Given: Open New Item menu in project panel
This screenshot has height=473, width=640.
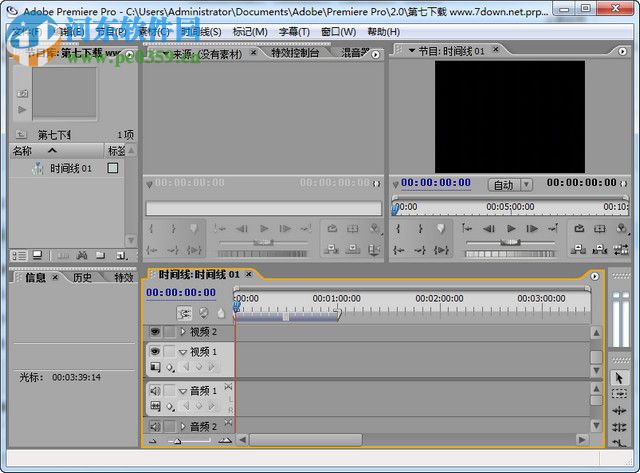Looking at the screenshot, I should tap(122, 256).
